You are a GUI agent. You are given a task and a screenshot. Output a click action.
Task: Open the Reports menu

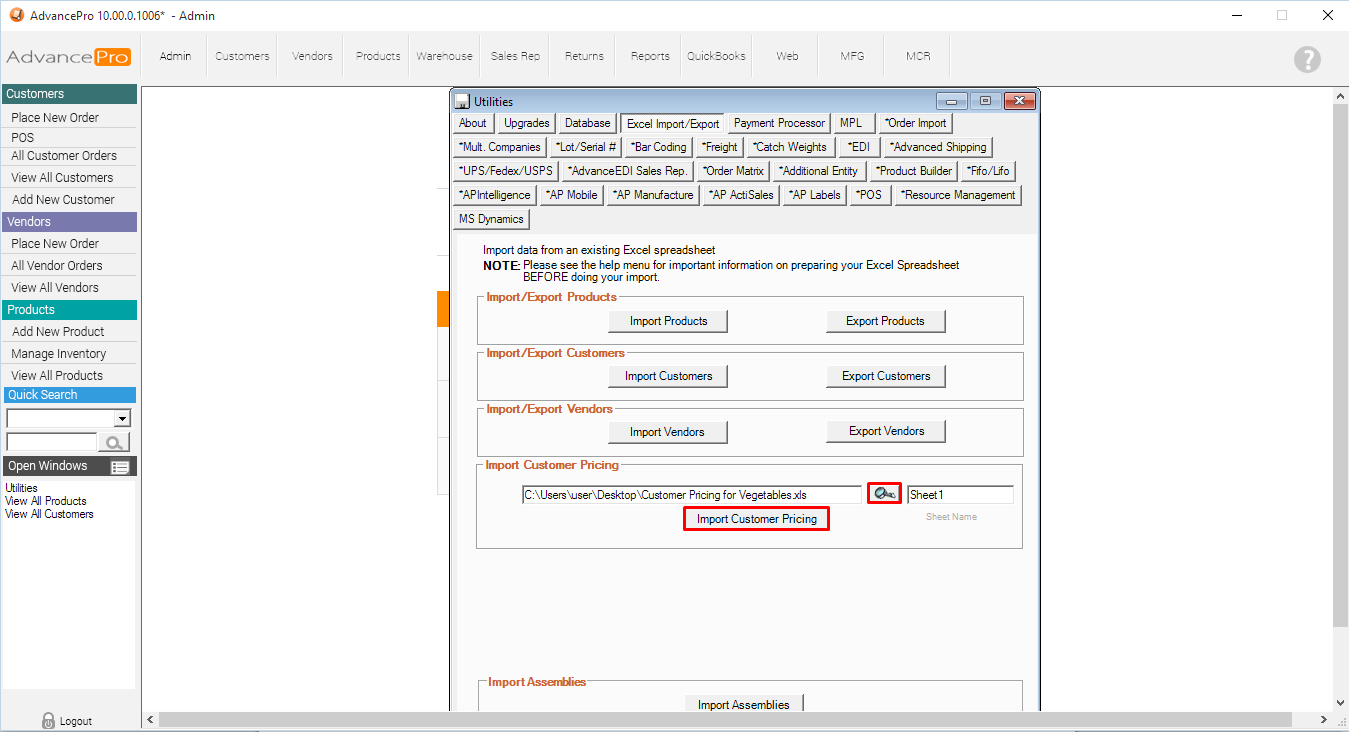tap(650, 56)
